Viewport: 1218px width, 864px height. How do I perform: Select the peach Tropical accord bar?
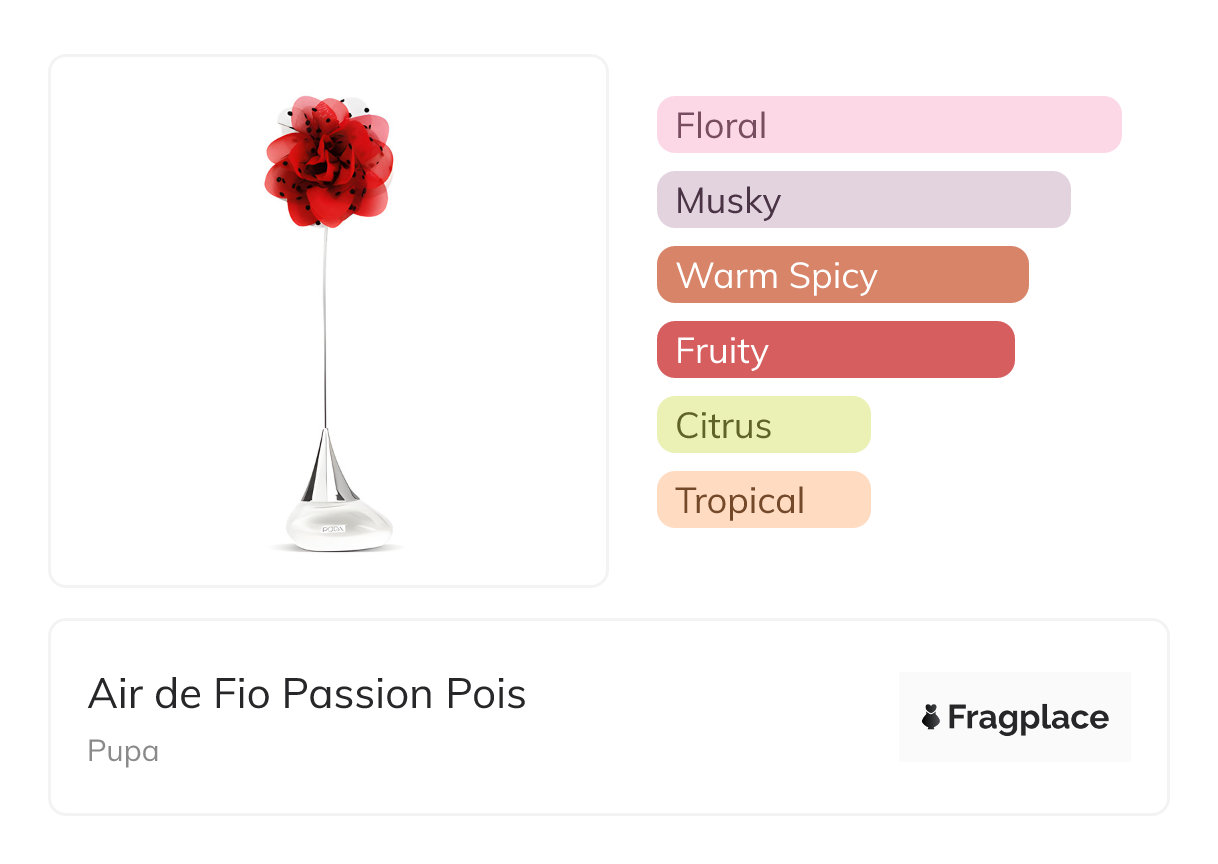pyautogui.click(x=763, y=500)
